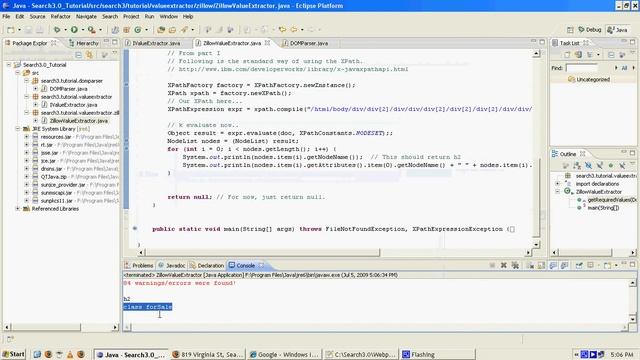640x360 pixels.
Task: Expand the rt.jar library entry
Action: 27,144
